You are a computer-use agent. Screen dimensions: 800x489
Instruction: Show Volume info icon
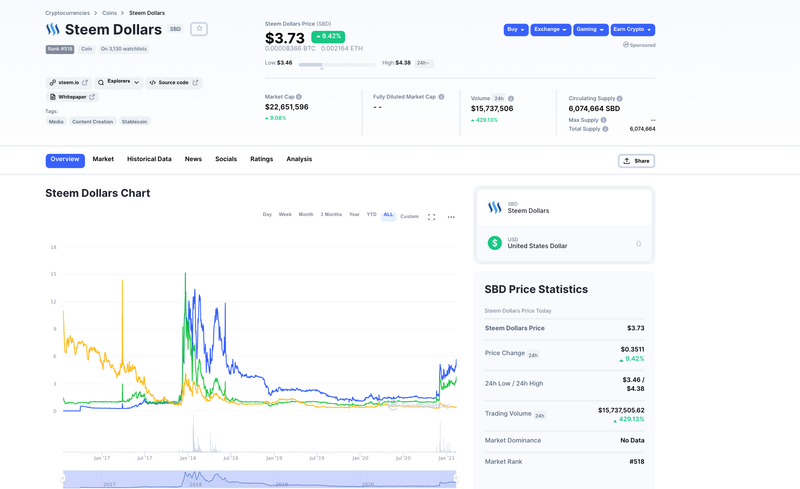pos(511,99)
